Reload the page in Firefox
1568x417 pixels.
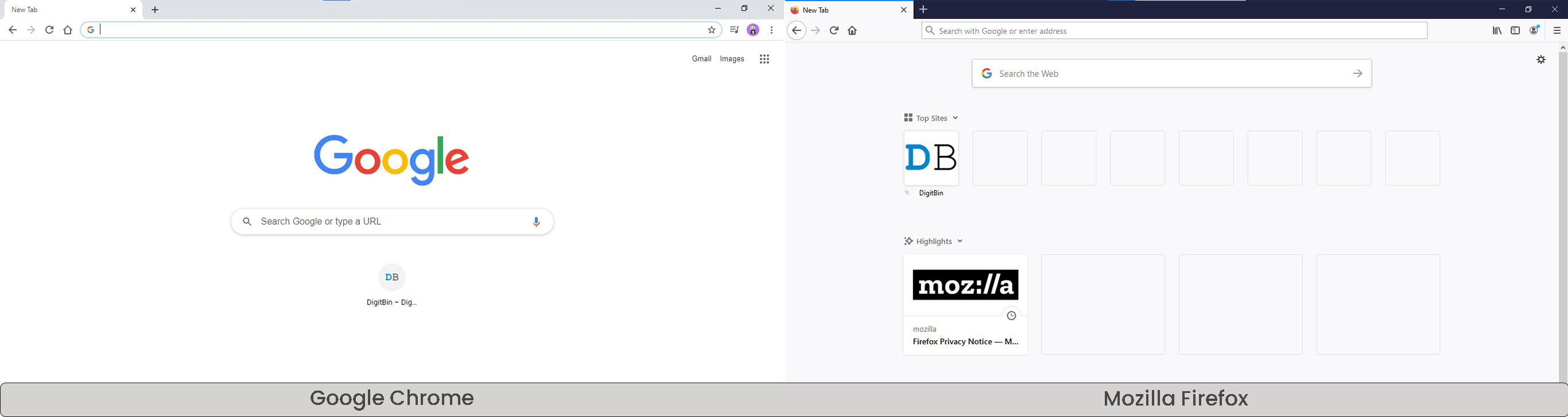click(x=835, y=31)
